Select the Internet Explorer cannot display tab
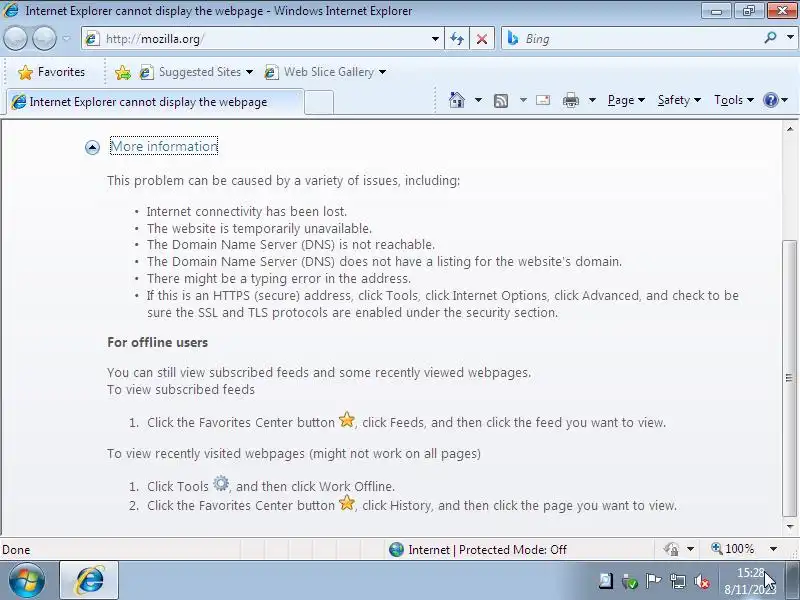Viewport: 800px width, 600px height. pyautogui.click(x=155, y=102)
